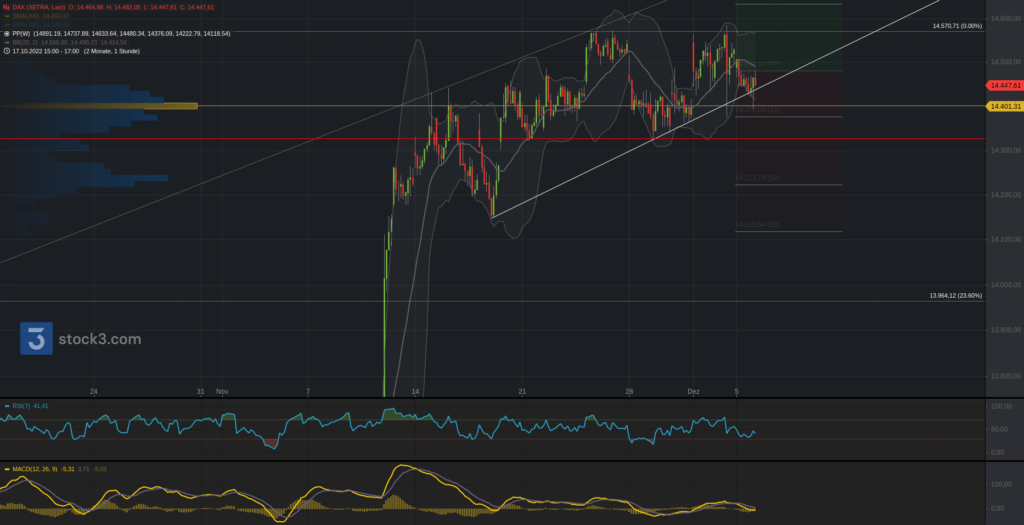Select the RSI(7) indicator label

22,406
